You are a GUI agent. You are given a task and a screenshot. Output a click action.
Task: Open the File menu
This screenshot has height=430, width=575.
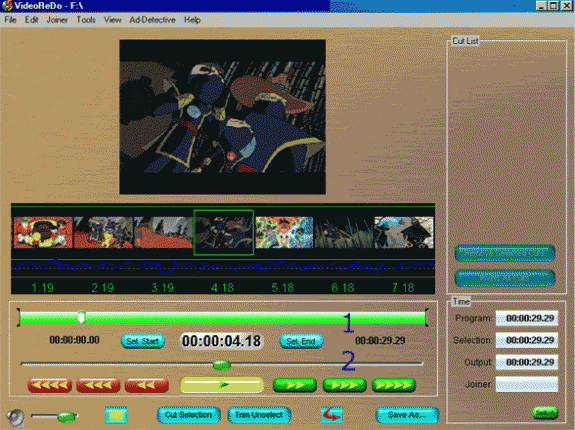[10, 20]
